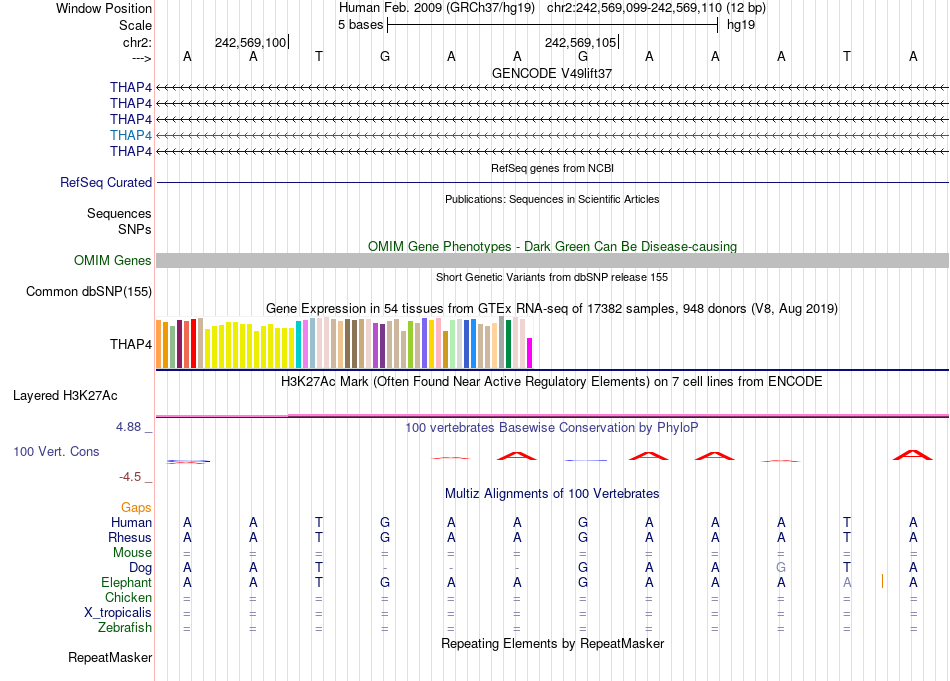The height and width of the screenshot is (681, 950).
Task: Open the RefSeq Curated track label
Action: point(106,182)
